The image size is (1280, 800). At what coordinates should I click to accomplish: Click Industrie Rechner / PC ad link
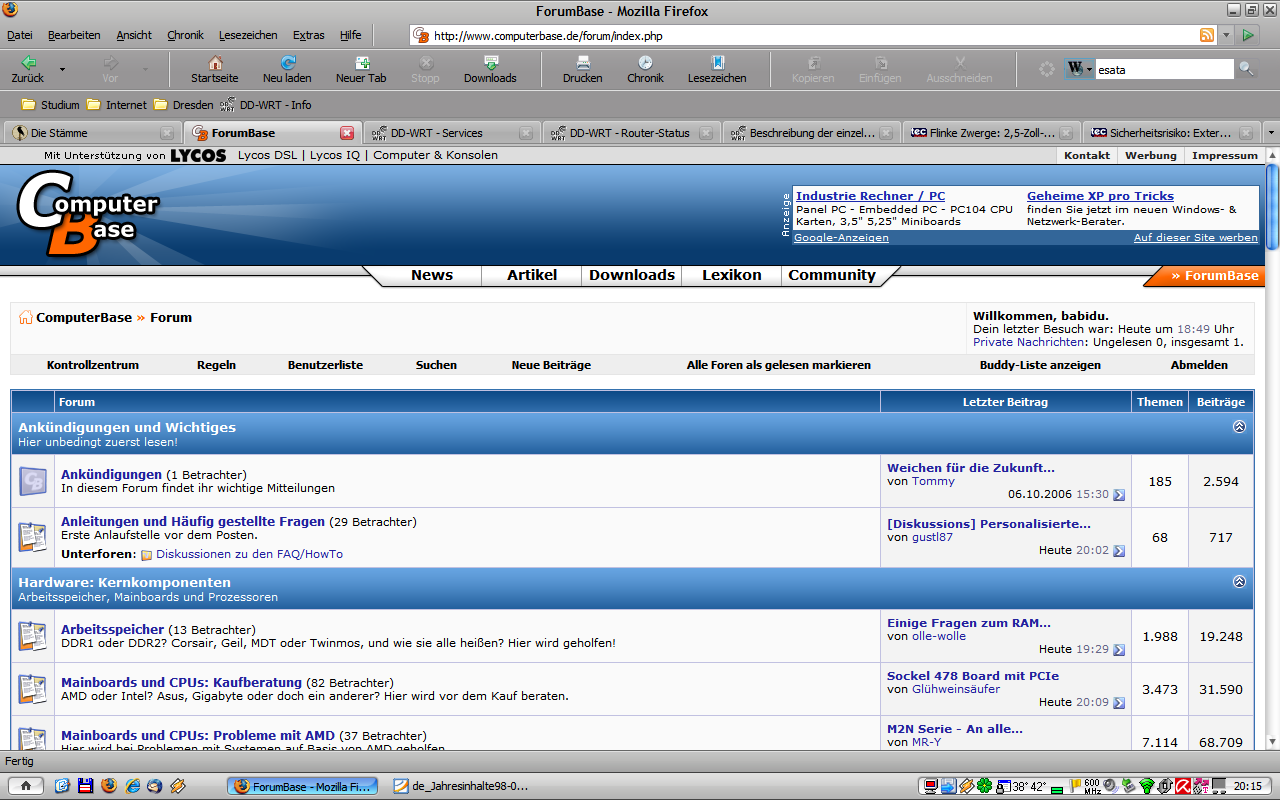click(870, 196)
